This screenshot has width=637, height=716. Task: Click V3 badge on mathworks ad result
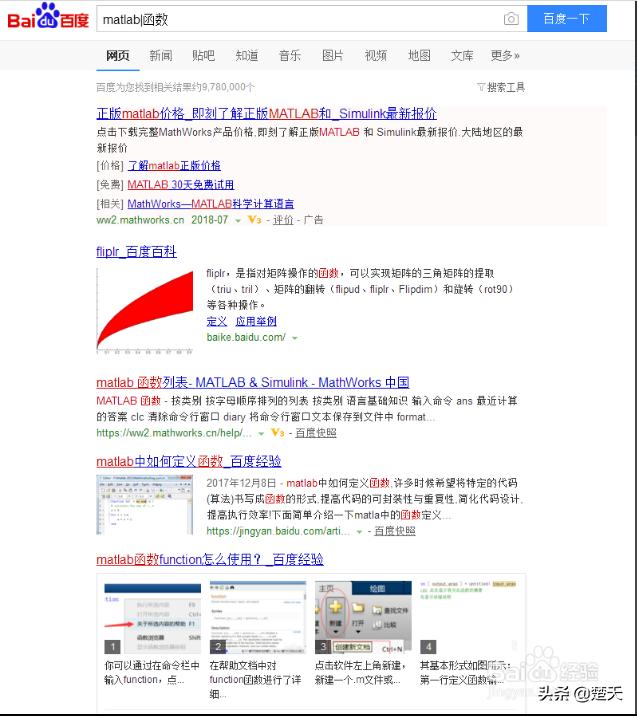(x=254, y=220)
